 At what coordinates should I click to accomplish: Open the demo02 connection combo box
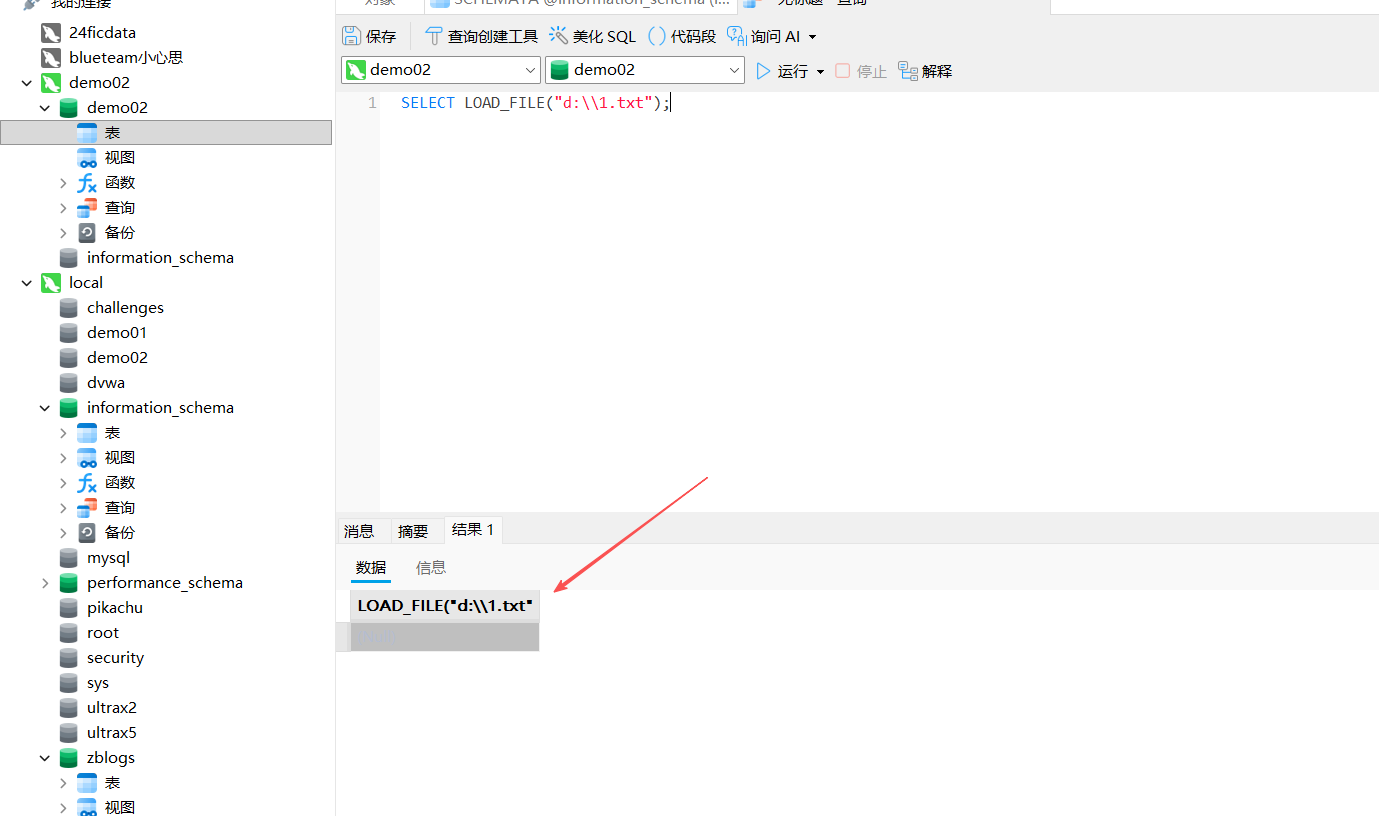coord(440,70)
